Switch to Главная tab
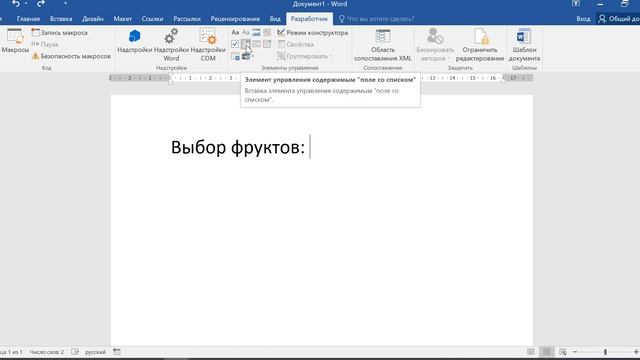Image resolution: width=640 pixels, height=360 pixels. pos(28,19)
